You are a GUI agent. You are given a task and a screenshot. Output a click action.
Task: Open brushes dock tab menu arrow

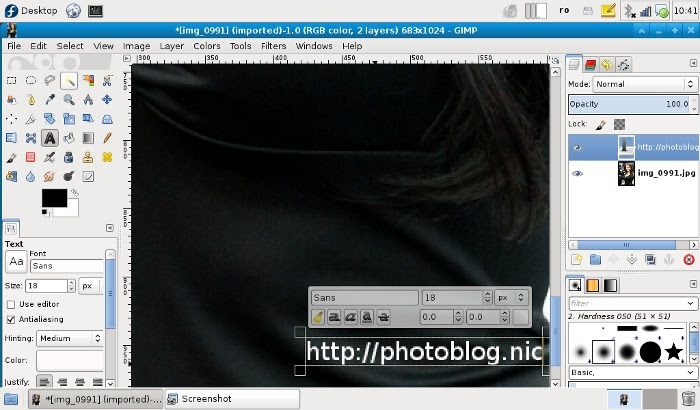tap(693, 284)
